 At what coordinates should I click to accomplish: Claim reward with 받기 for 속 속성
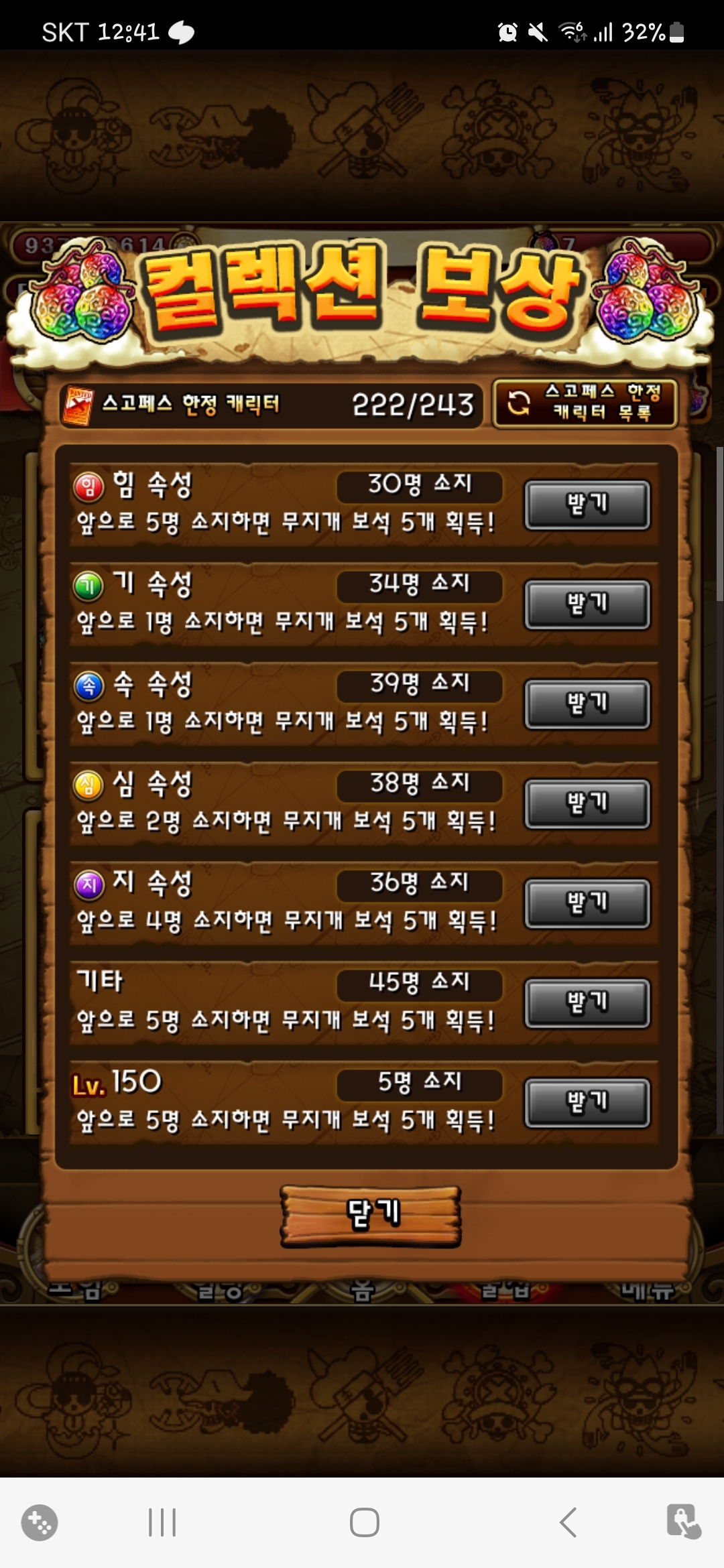coord(587,704)
